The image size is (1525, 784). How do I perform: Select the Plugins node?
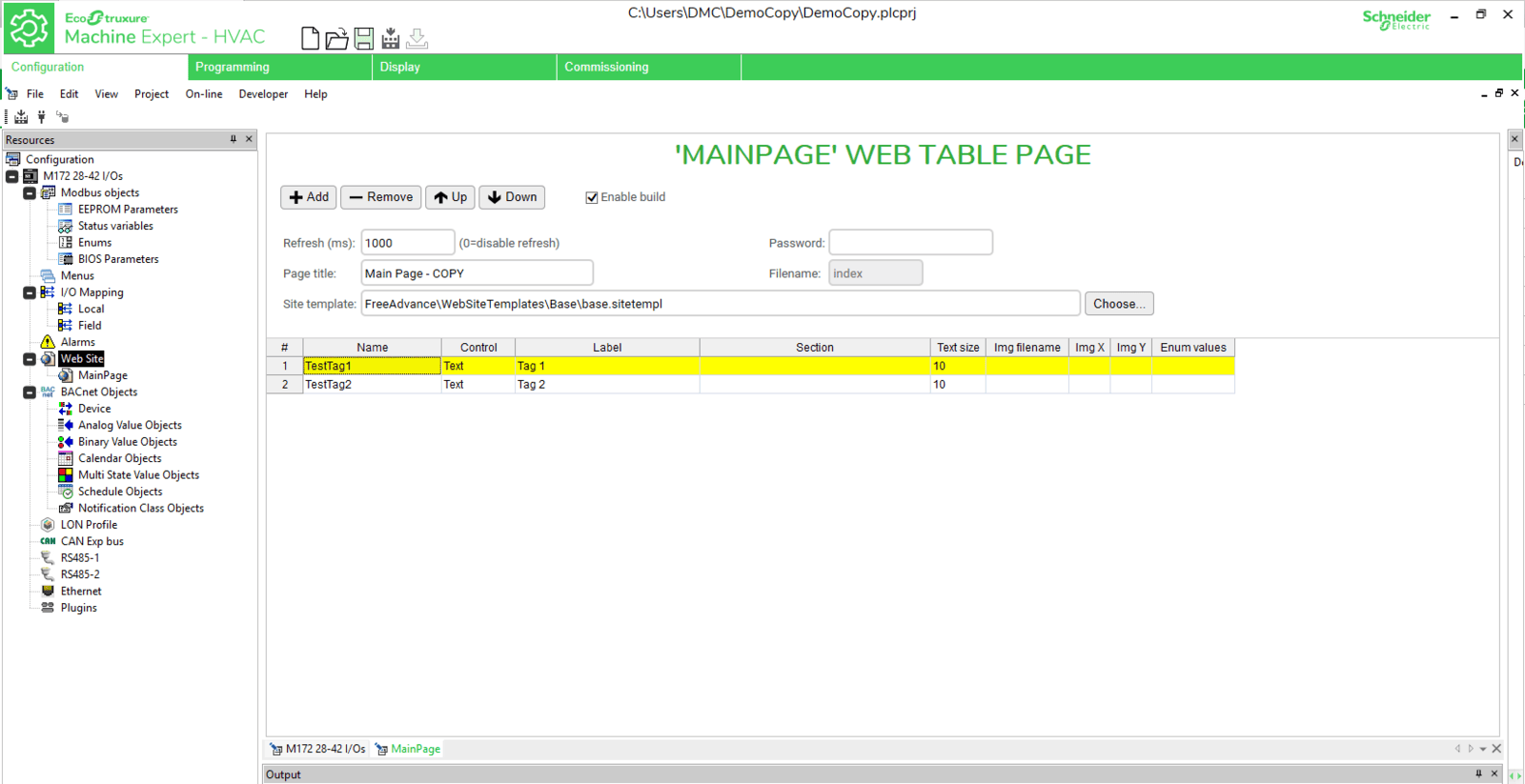coord(79,608)
